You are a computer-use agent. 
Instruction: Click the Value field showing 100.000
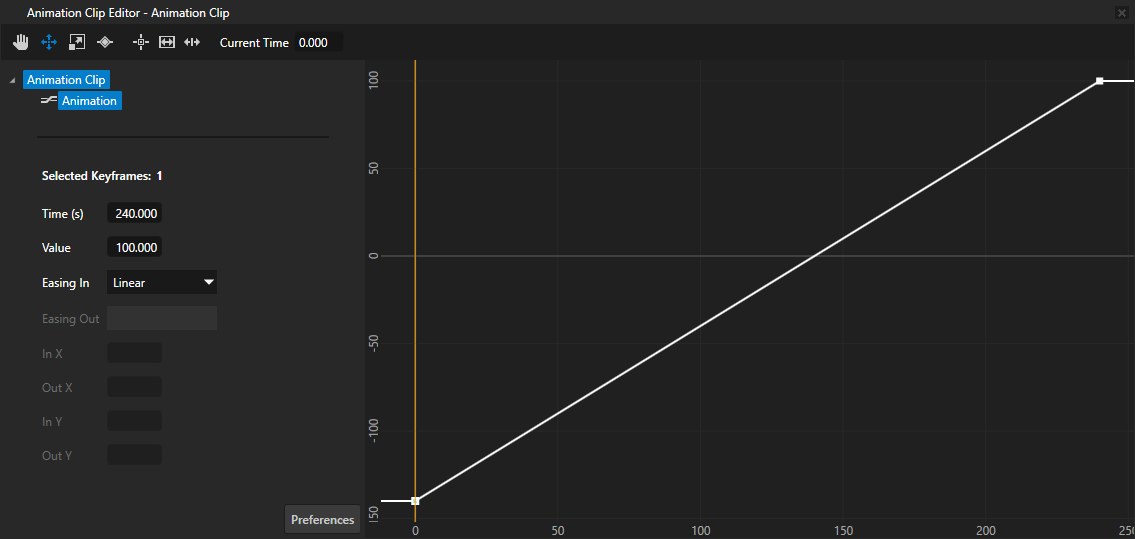[x=134, y=248]
